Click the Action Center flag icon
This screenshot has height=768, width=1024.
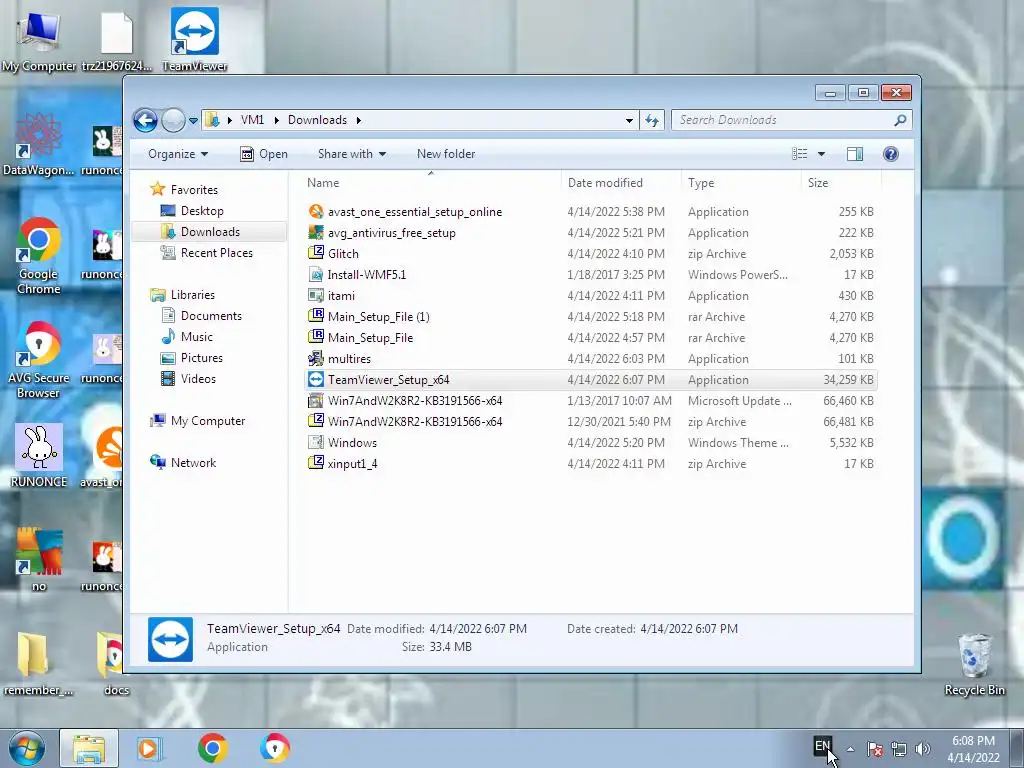[x=875, y=749]
